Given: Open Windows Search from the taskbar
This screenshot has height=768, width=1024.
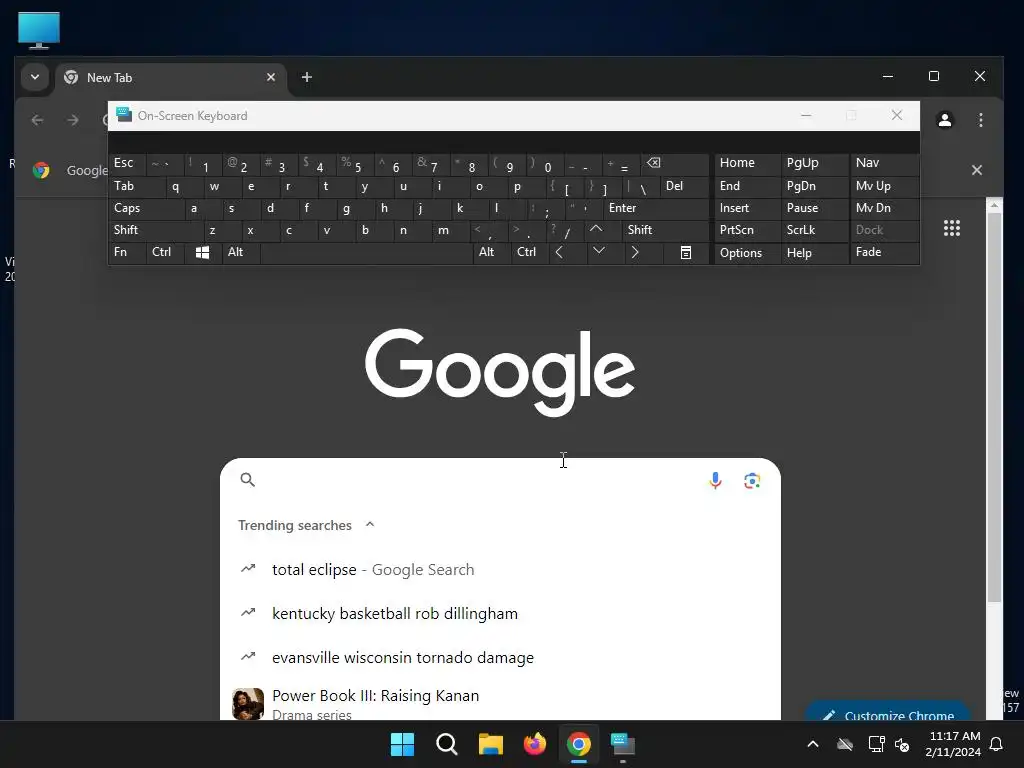Looking at the screenshot, I should 447,744.
